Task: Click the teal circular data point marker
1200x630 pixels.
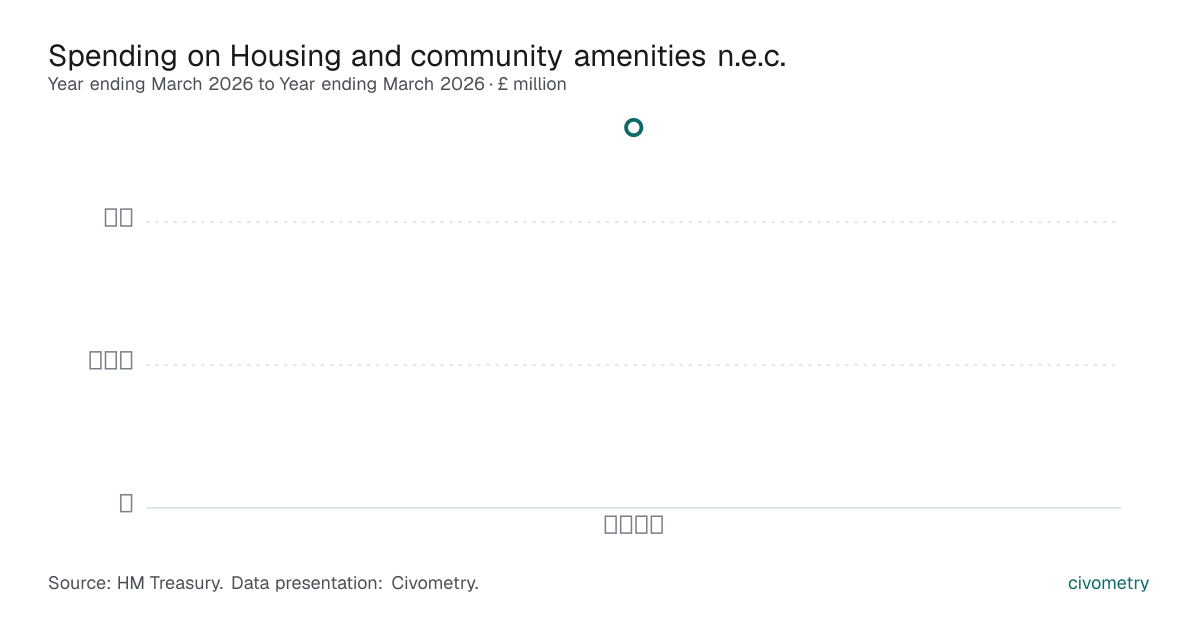Action: coord(633,127)
